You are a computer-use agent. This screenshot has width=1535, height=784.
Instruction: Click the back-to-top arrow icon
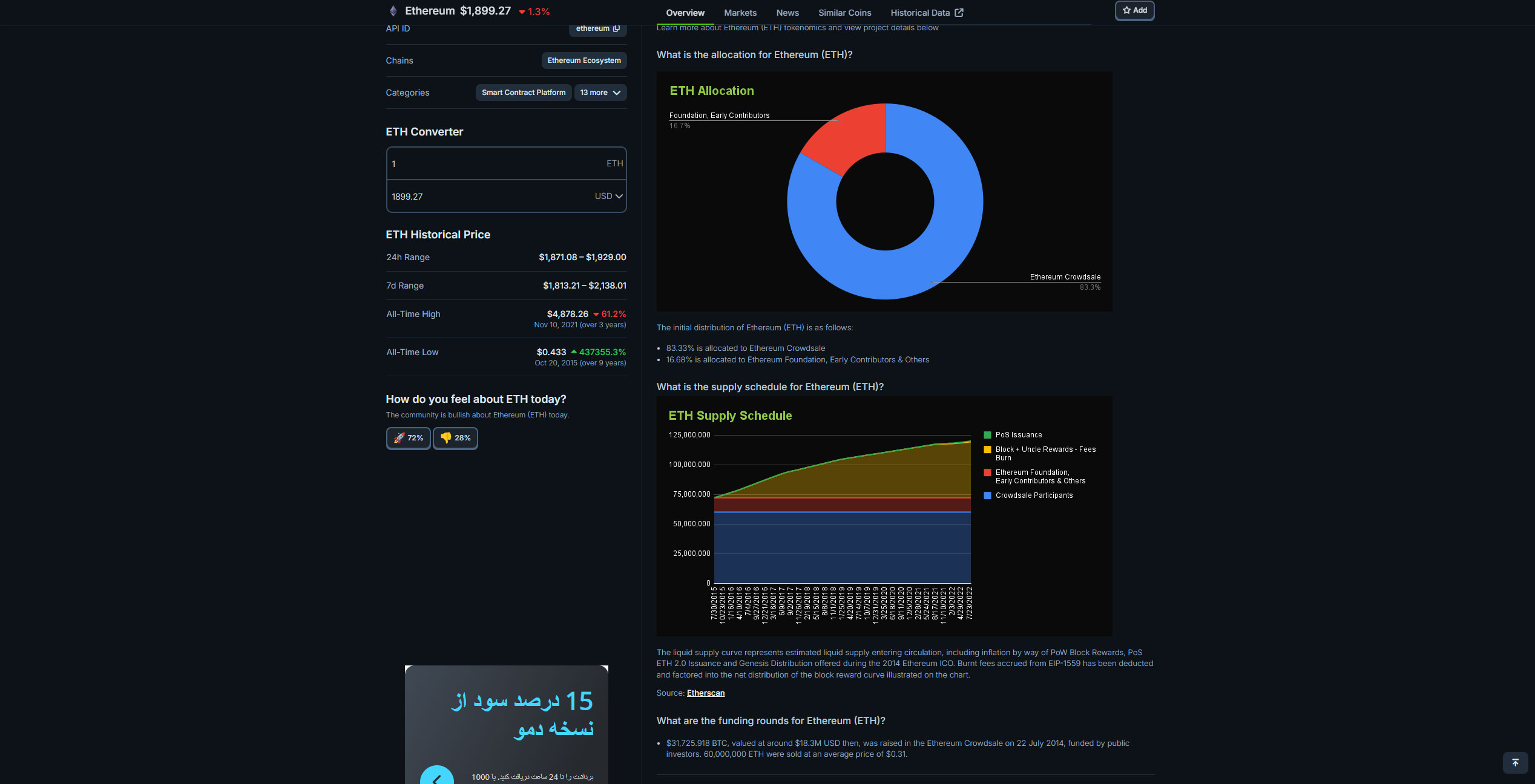(x=1515, y=763)
